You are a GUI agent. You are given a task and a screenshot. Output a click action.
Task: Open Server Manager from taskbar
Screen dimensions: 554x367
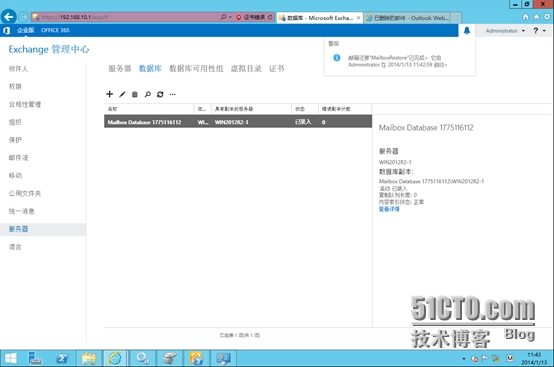pos(35,359)
